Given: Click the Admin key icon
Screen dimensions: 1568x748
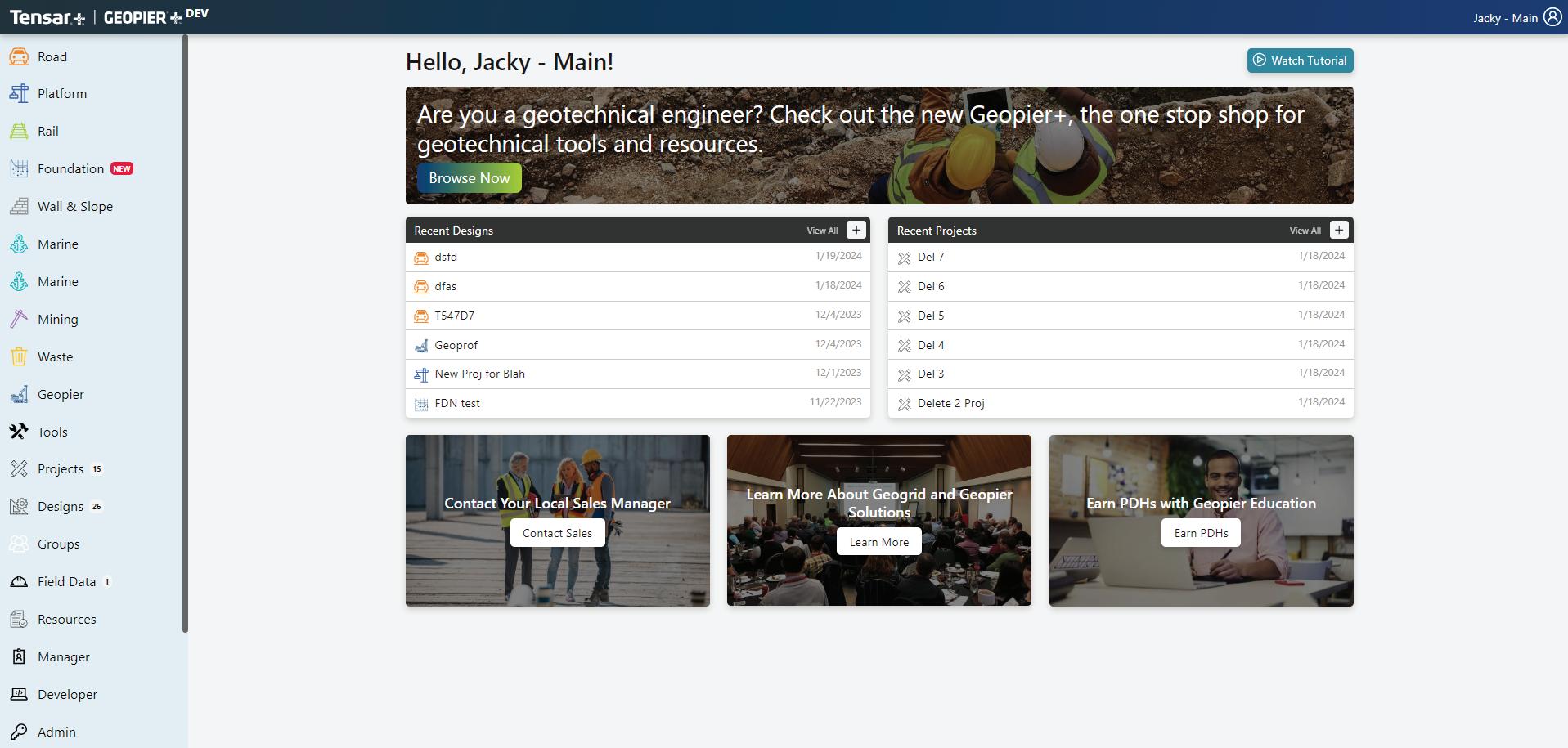Looking at the screenshot, I should click(x=19, y=732).
